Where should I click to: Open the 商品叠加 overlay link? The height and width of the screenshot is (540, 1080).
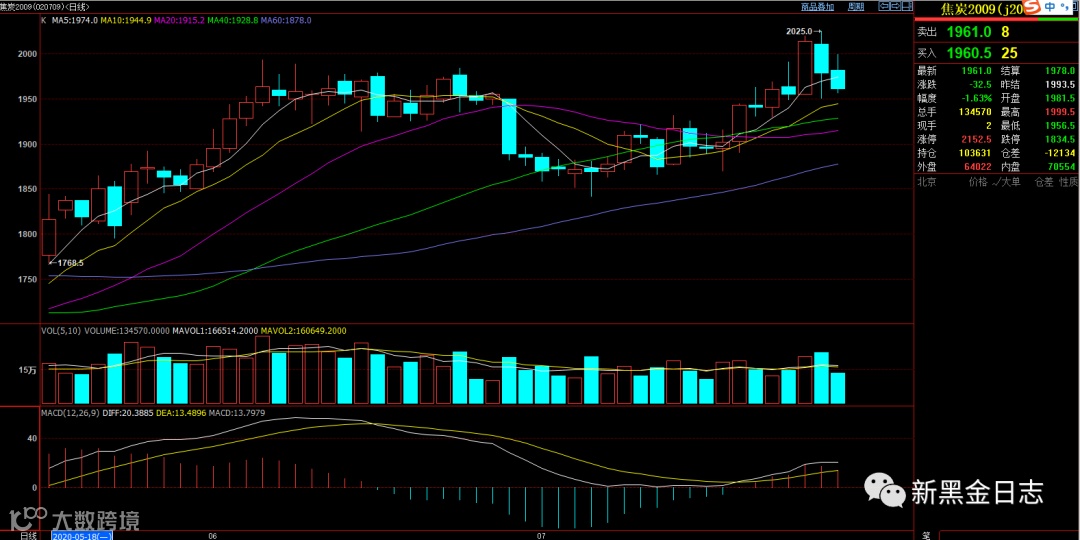pos(818,6)
